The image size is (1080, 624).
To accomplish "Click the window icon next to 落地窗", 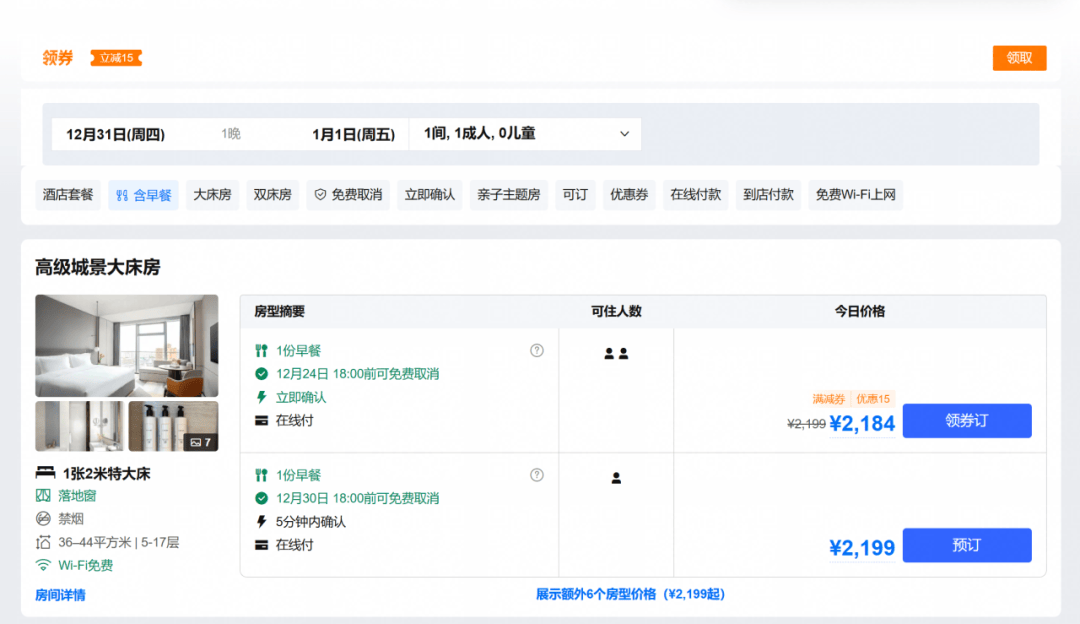I will click(43, 496).
